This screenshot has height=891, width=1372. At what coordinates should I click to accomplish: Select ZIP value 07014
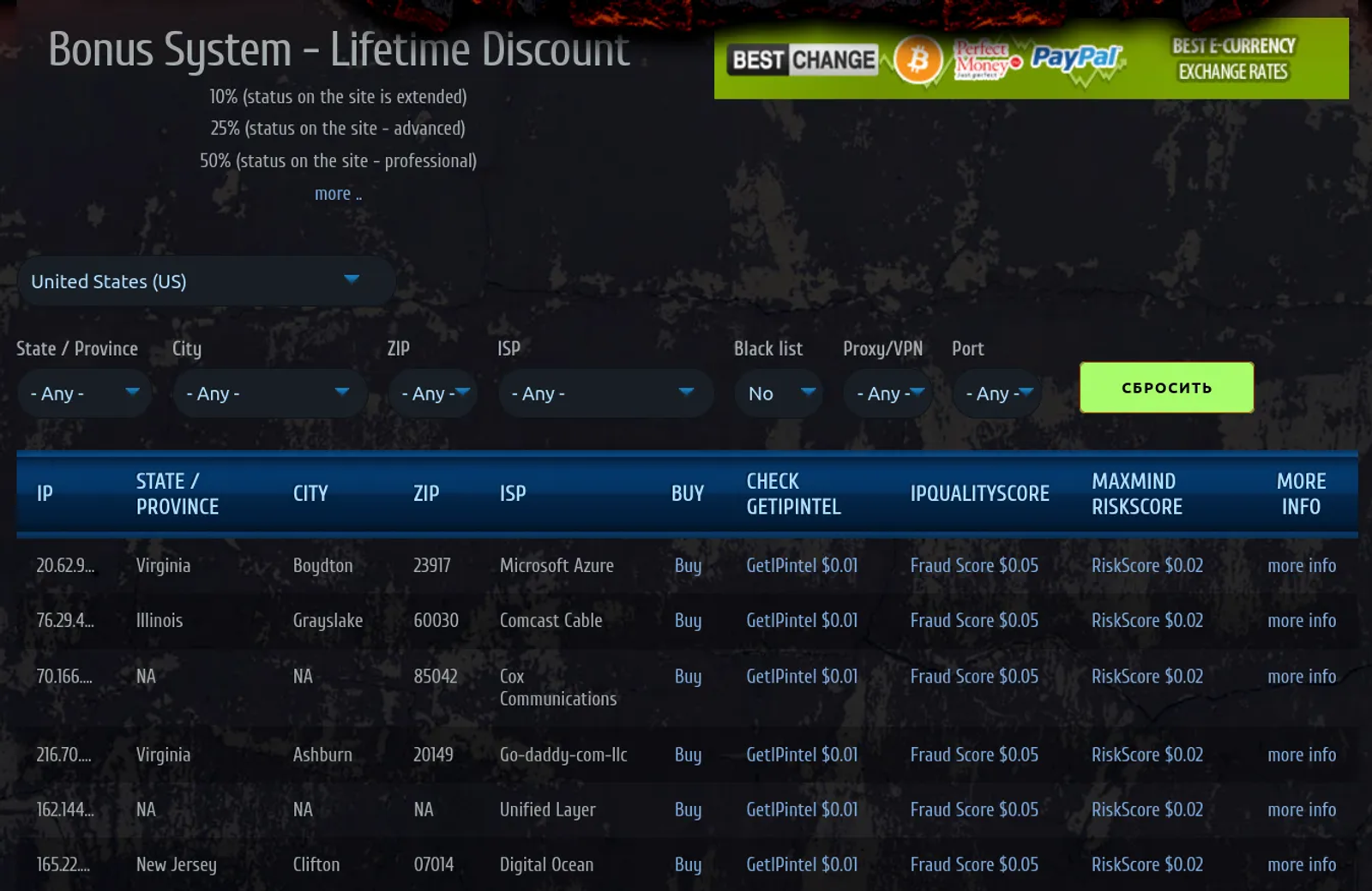click(x=434, y=865)
